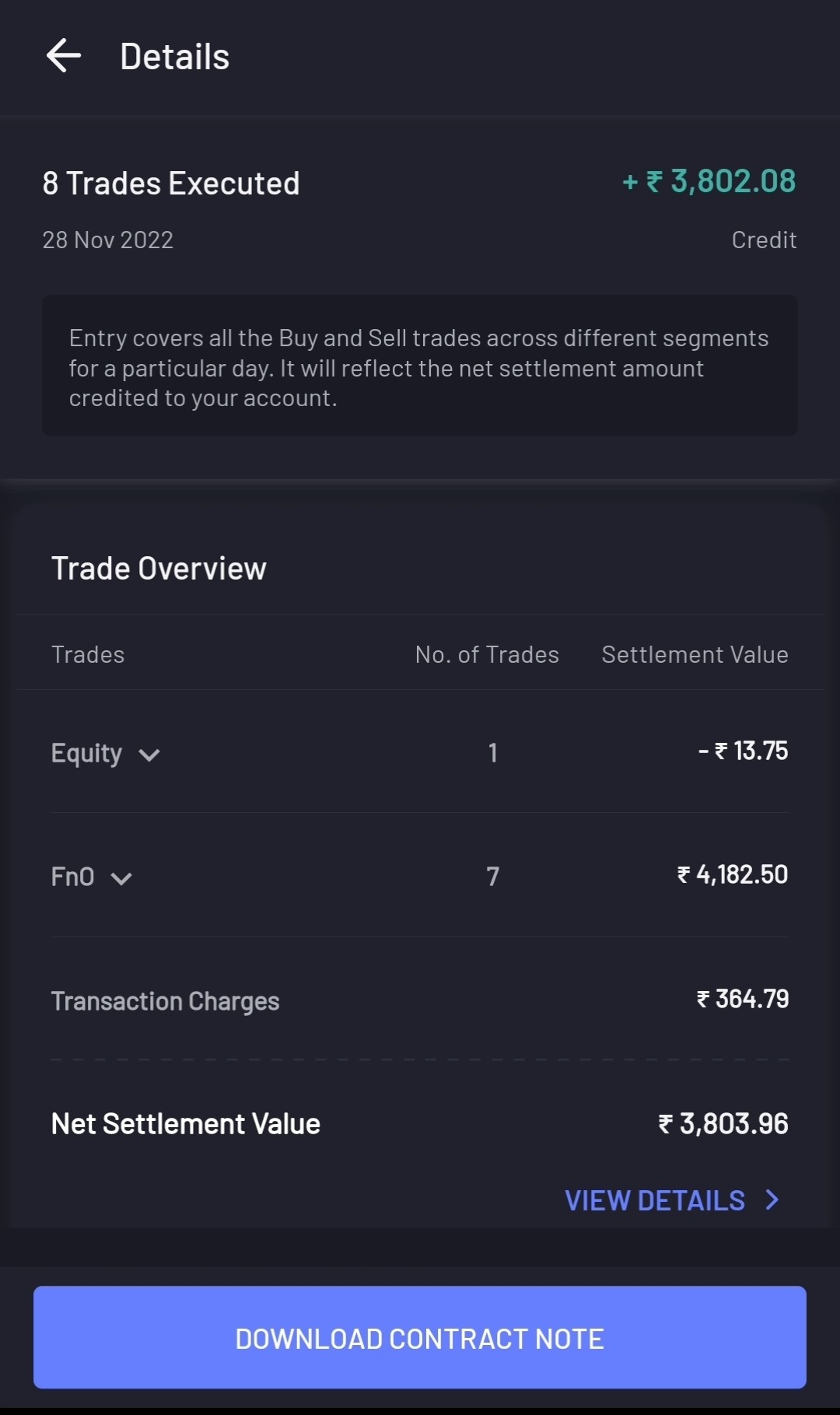The image size is (840, 1415).
Task: Click the 8 Trades Executed heading
Action: click(171, 184)
